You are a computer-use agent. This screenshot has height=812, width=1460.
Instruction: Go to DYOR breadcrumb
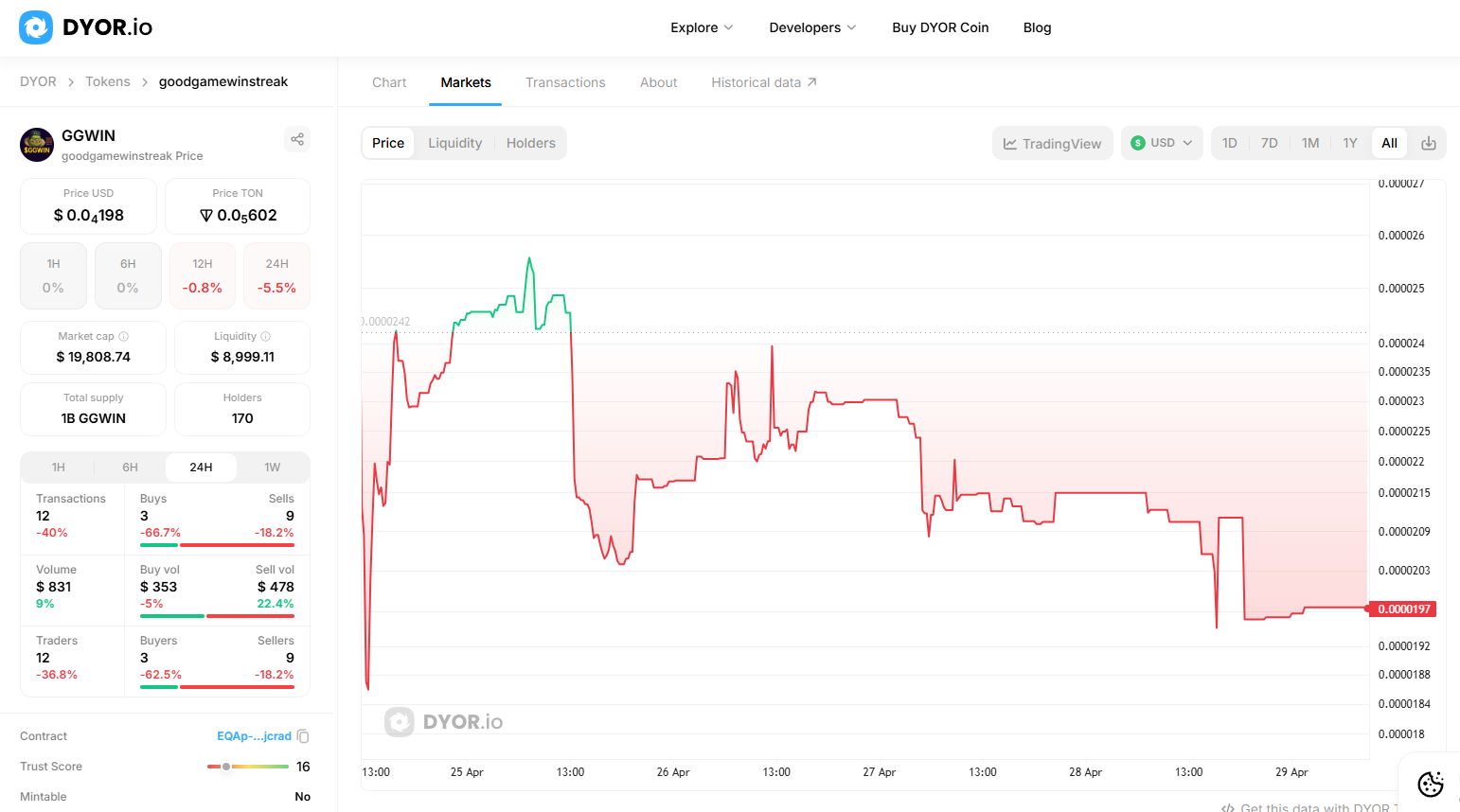tap(38, 81)
